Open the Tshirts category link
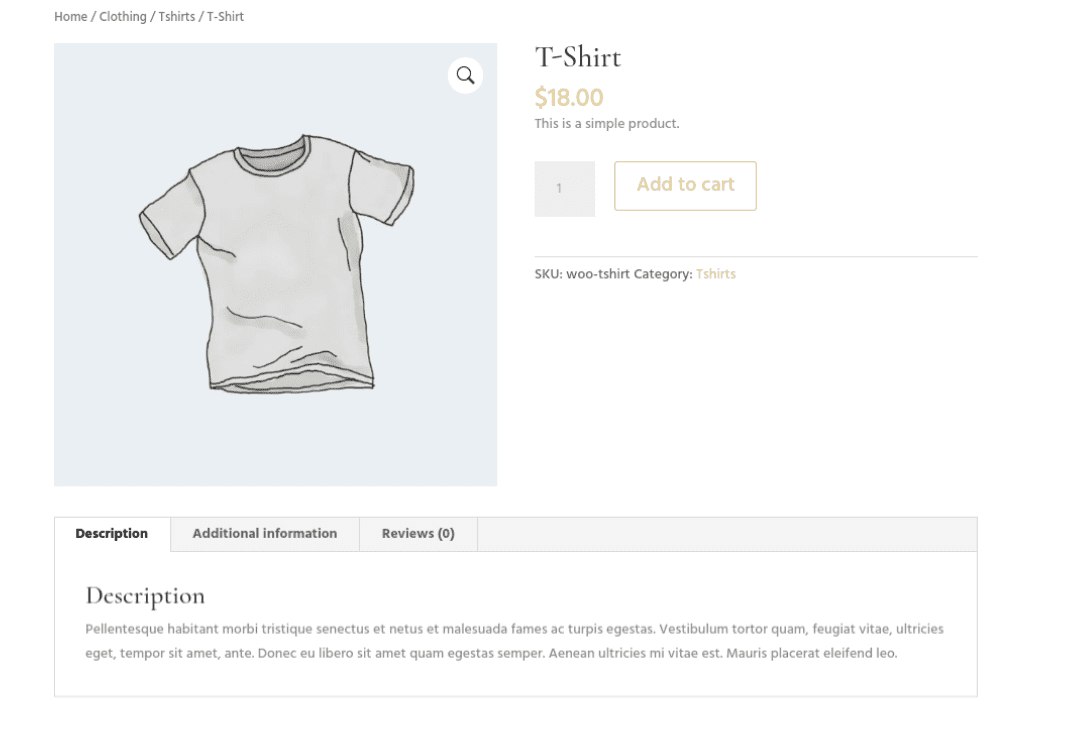Screen dimensions: 1071x734 [x=715, y=273]
